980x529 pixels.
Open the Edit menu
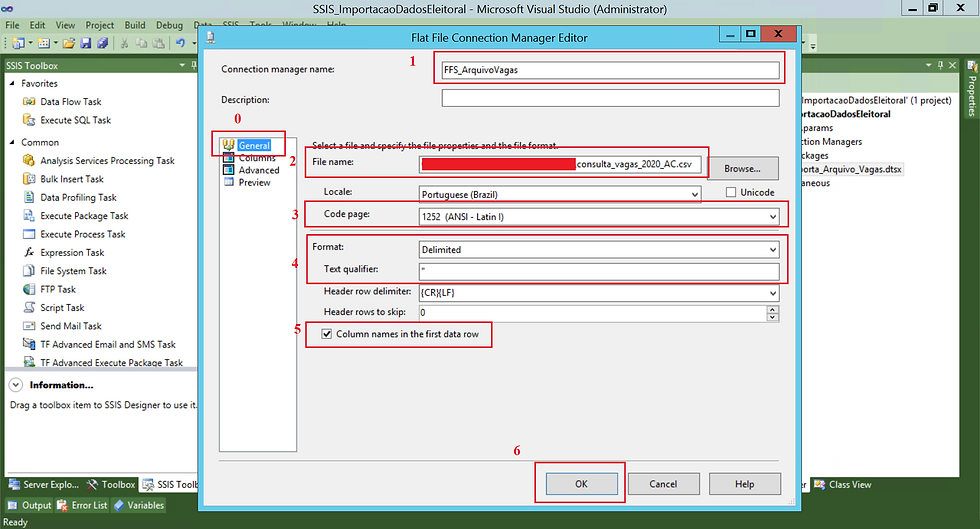point(38,25)
